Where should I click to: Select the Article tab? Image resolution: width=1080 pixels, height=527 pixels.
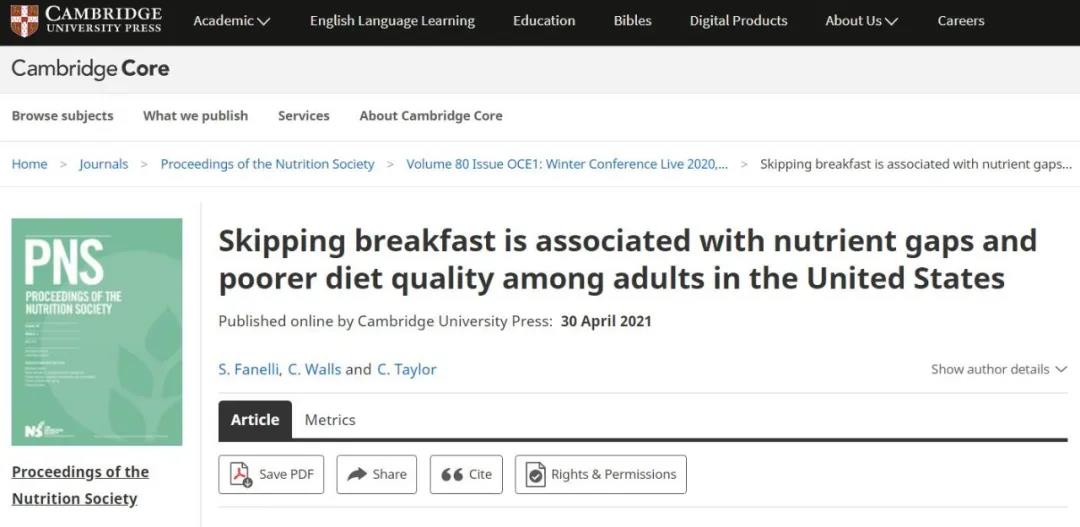pos(255,420)
